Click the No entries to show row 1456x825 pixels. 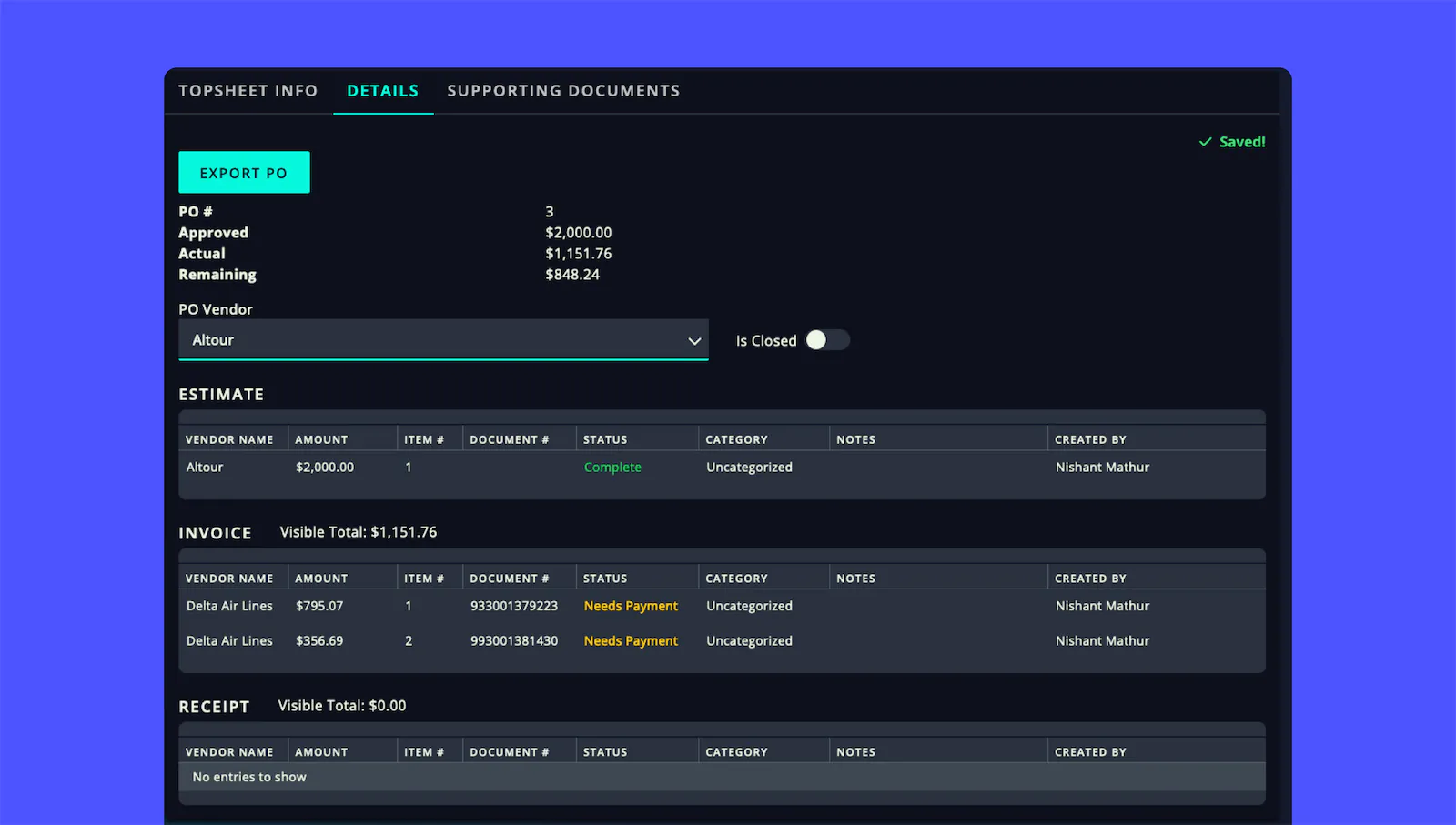click(248, 777)
